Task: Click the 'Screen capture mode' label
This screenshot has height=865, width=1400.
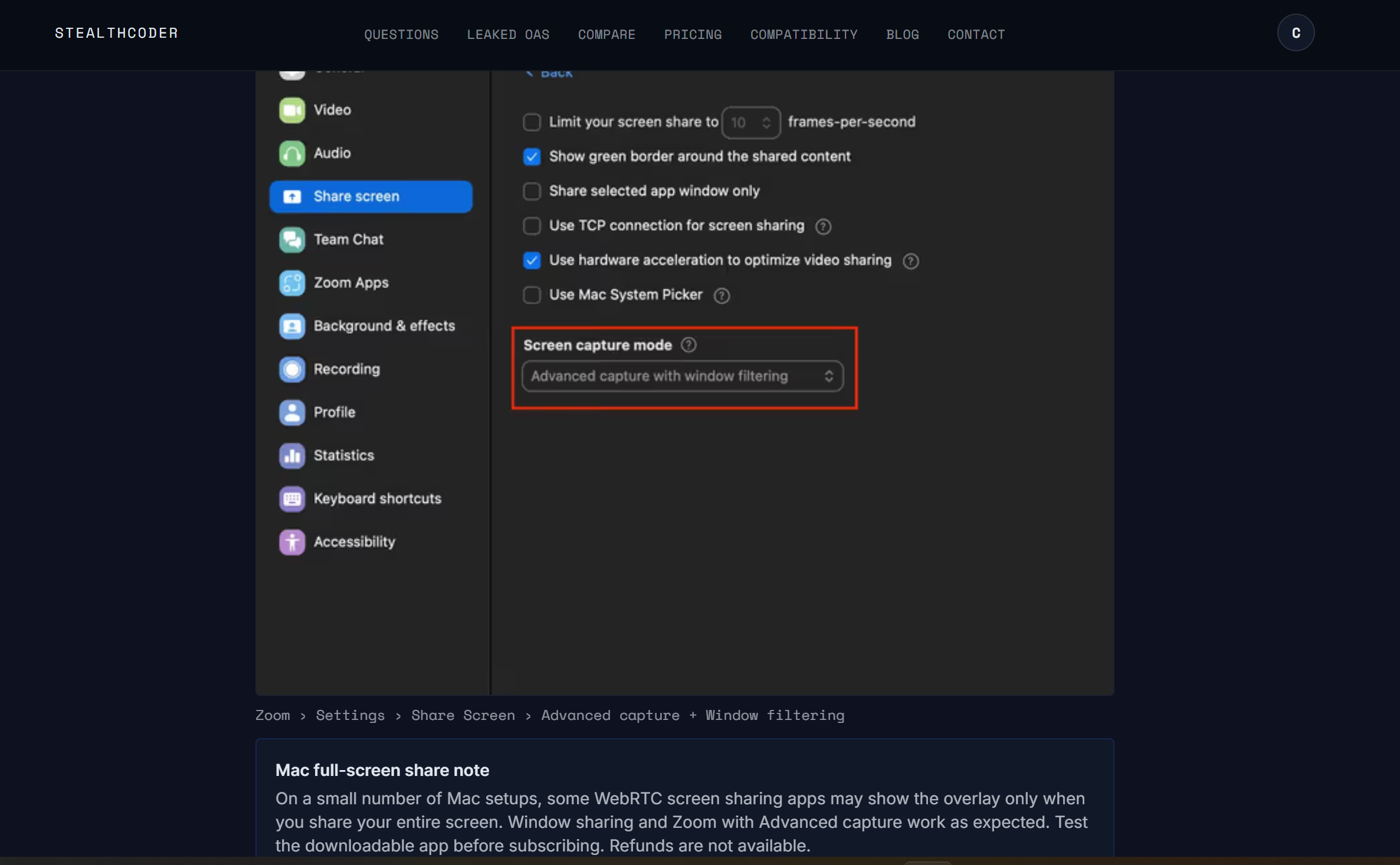Action: (598, 345)
